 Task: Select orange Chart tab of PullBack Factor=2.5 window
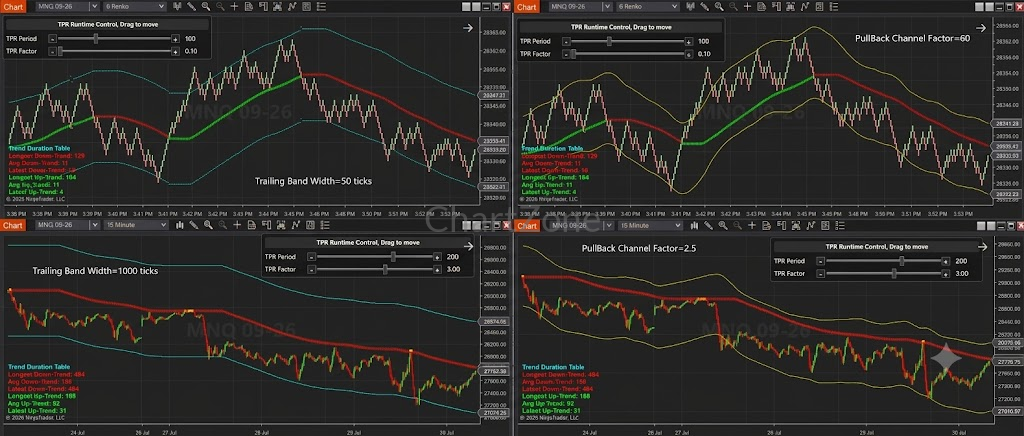[526, 226]
